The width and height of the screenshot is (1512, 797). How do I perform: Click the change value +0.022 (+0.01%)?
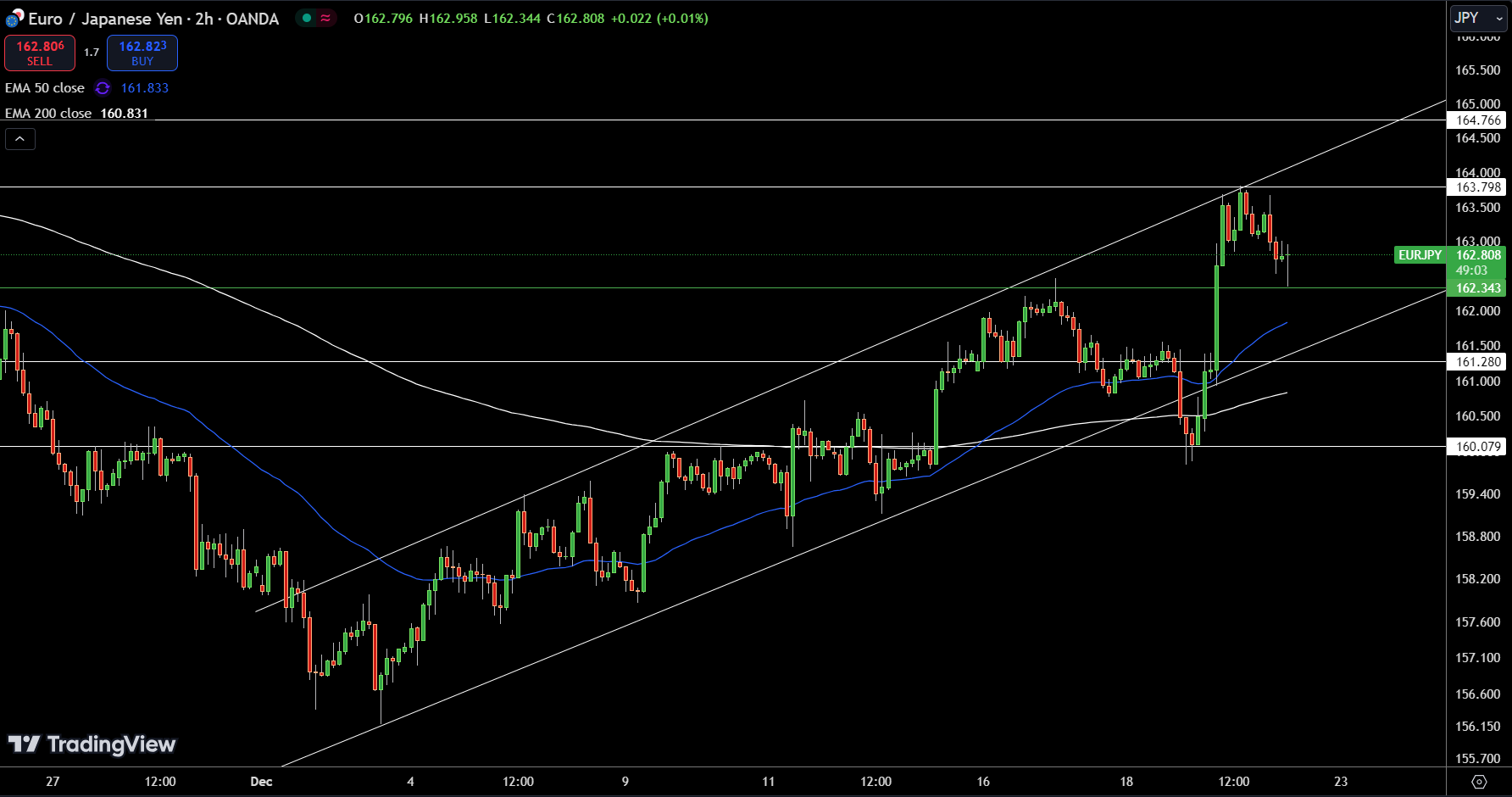click(659, 19)
